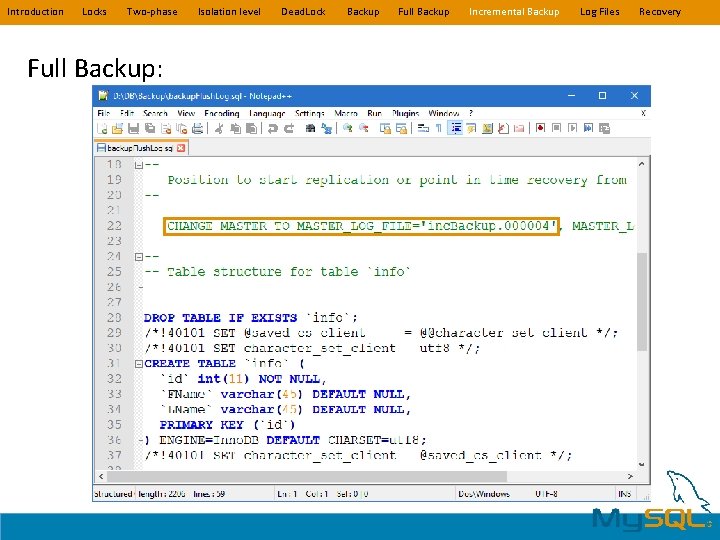The image size is (720, 540).
Task: Click the Stop Recording macro icon
Action: click(557, 129)
